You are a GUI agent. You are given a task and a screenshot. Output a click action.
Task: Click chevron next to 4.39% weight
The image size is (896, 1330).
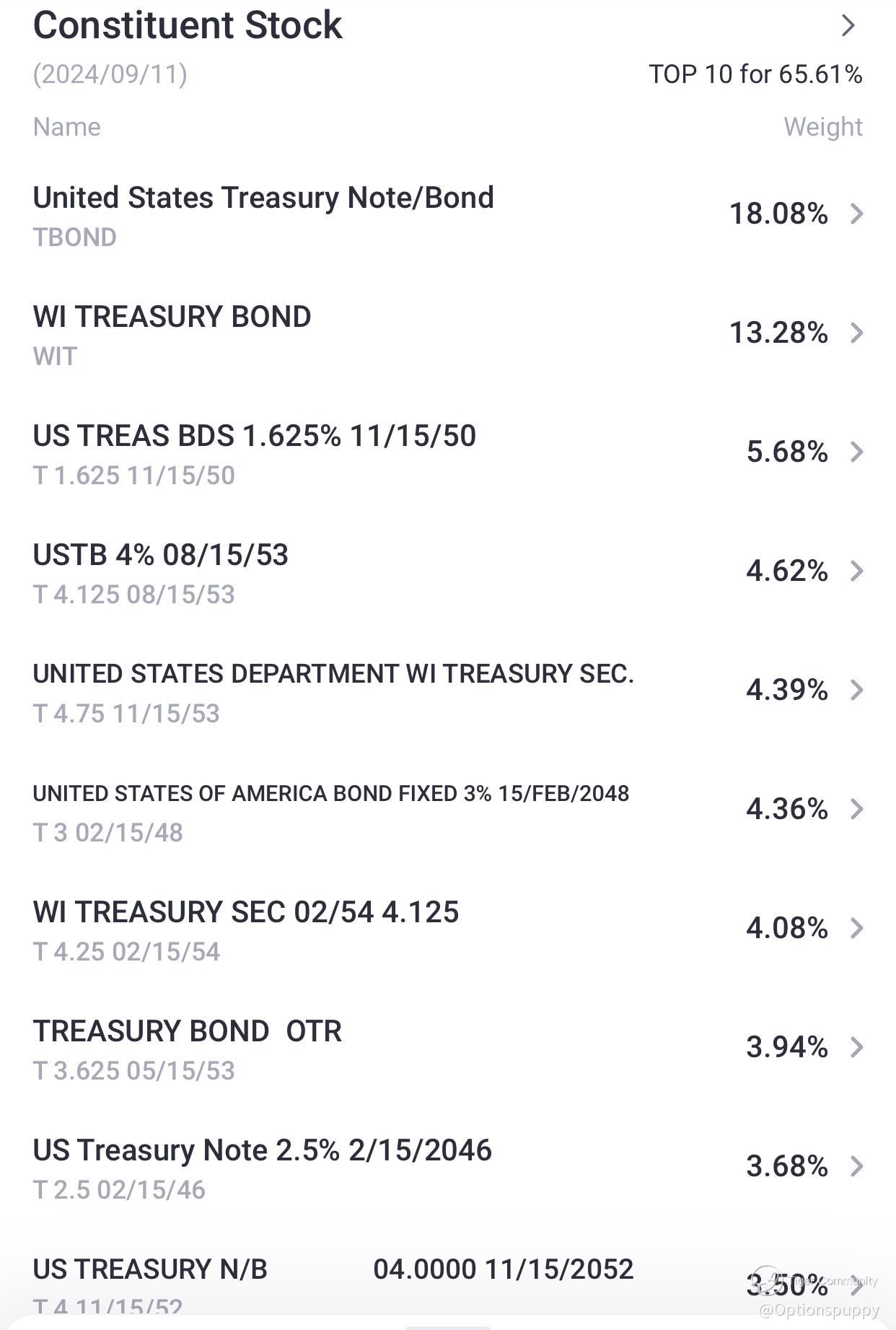tap(857, 691)
